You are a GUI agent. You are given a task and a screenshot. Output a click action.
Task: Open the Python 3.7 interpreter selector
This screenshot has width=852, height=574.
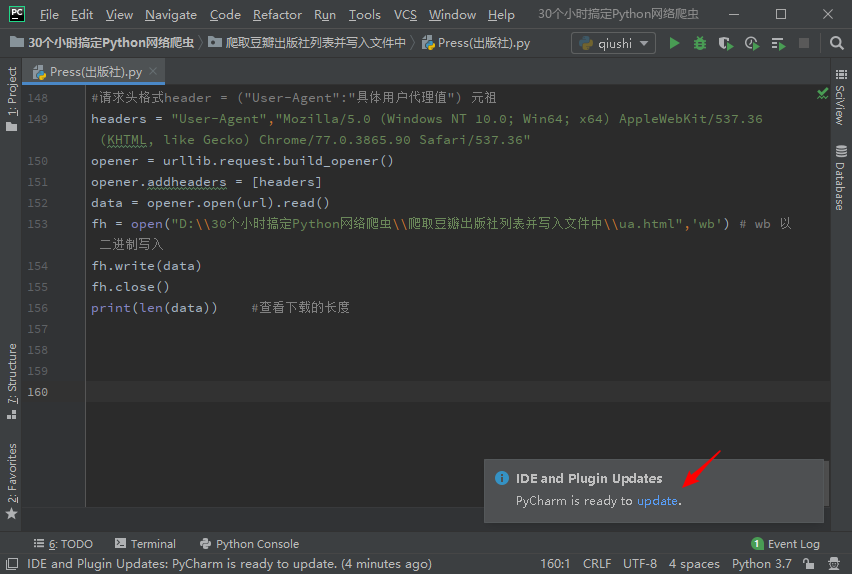click(x=761, y=564)
